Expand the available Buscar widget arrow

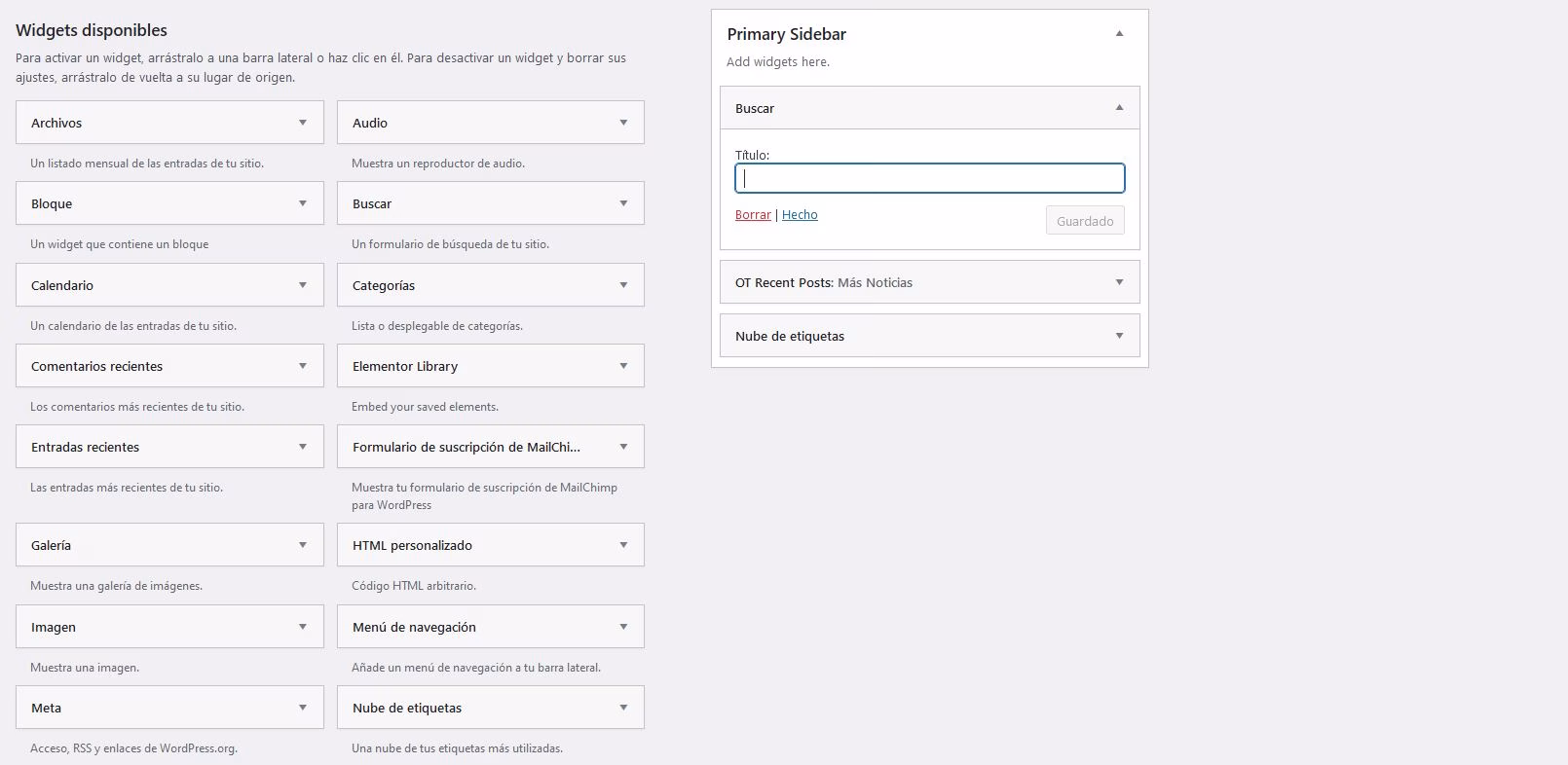pos(623,203)
